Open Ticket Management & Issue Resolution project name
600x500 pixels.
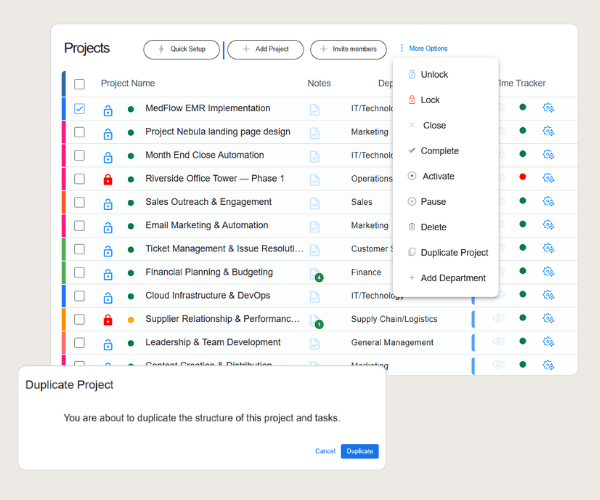[x=224, y=249]
